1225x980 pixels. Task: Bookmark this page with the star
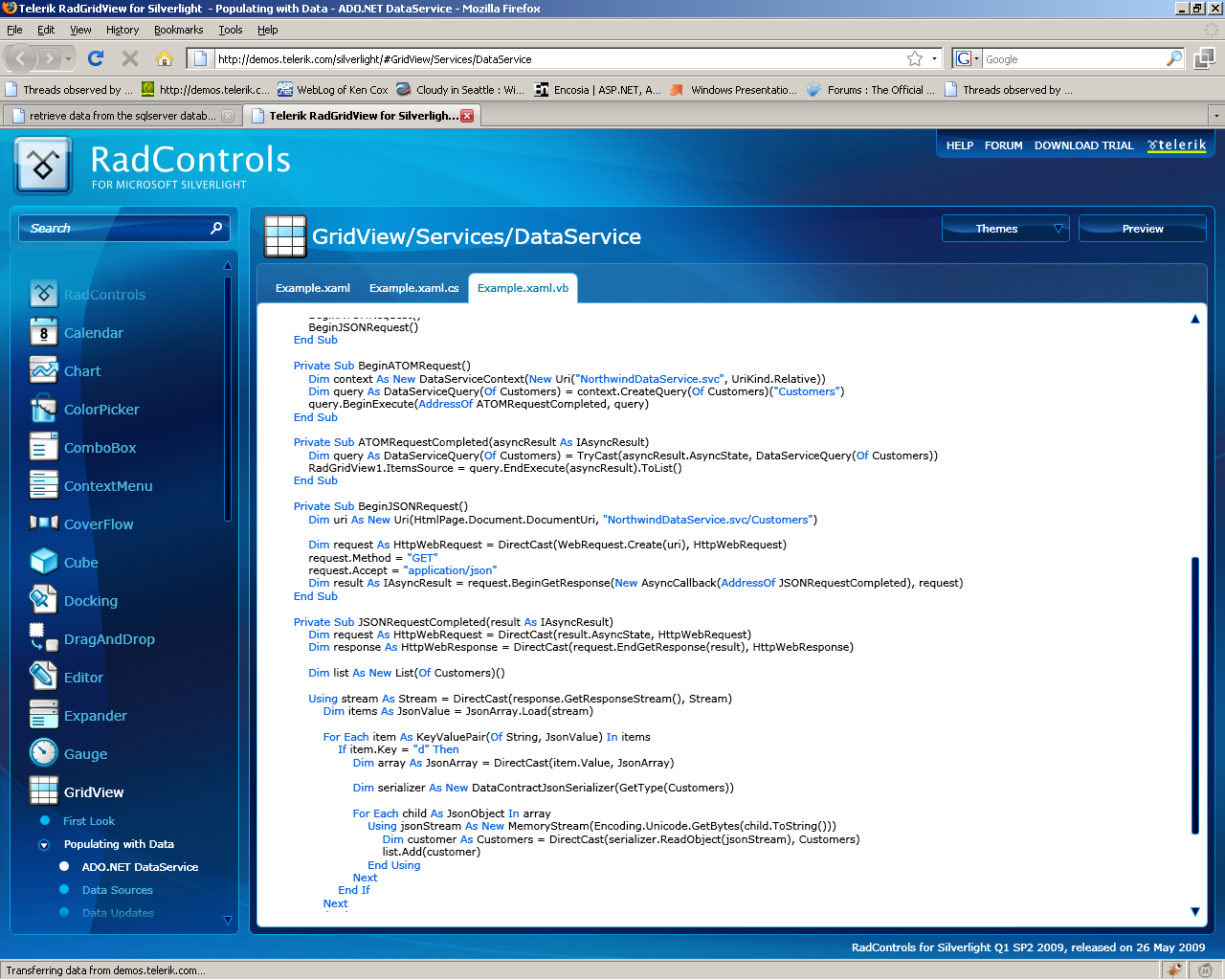tap(915, 58)
